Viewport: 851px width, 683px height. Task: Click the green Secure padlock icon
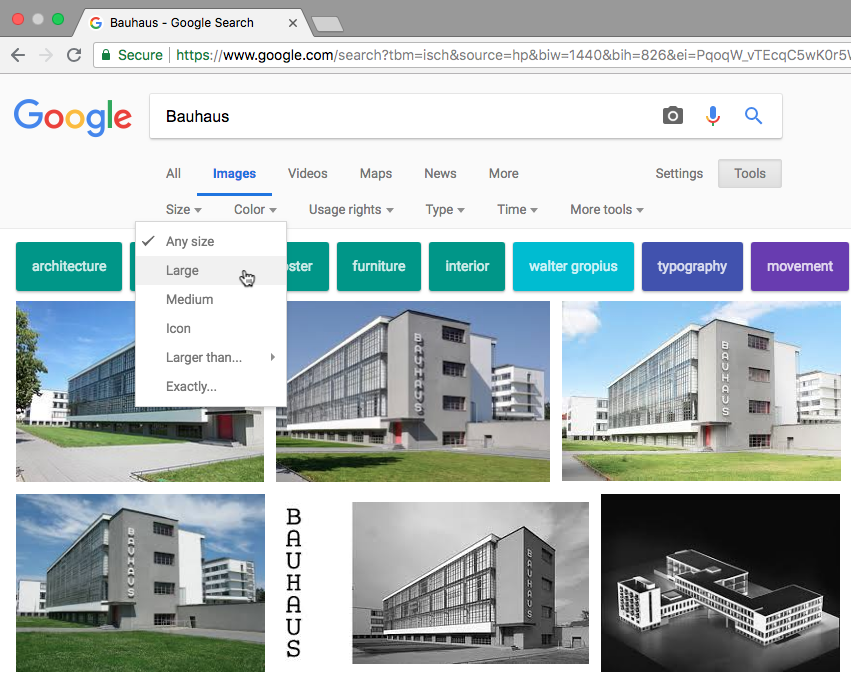106,55
